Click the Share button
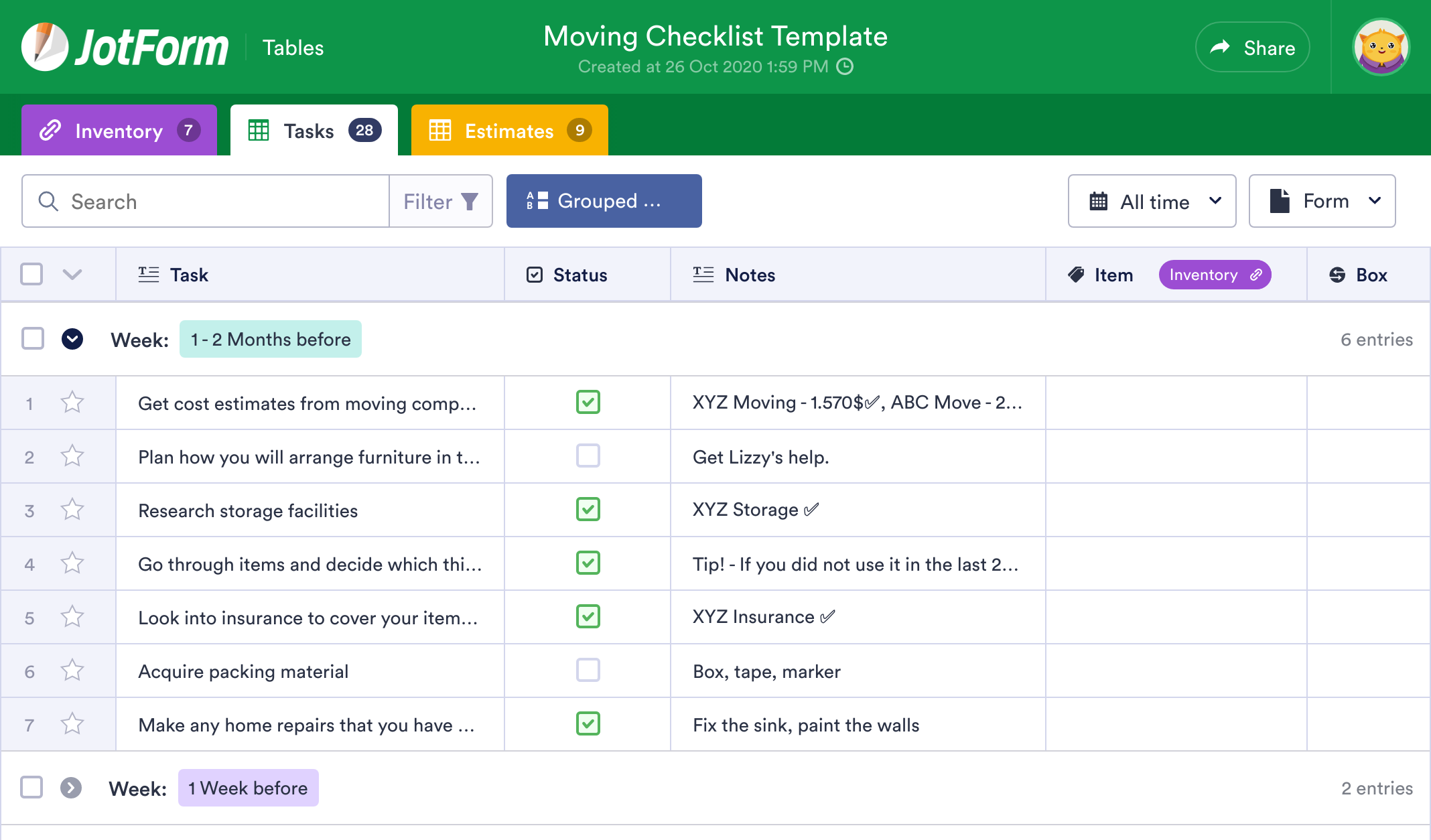1431x840 pixels. (x=1252, y=47)
